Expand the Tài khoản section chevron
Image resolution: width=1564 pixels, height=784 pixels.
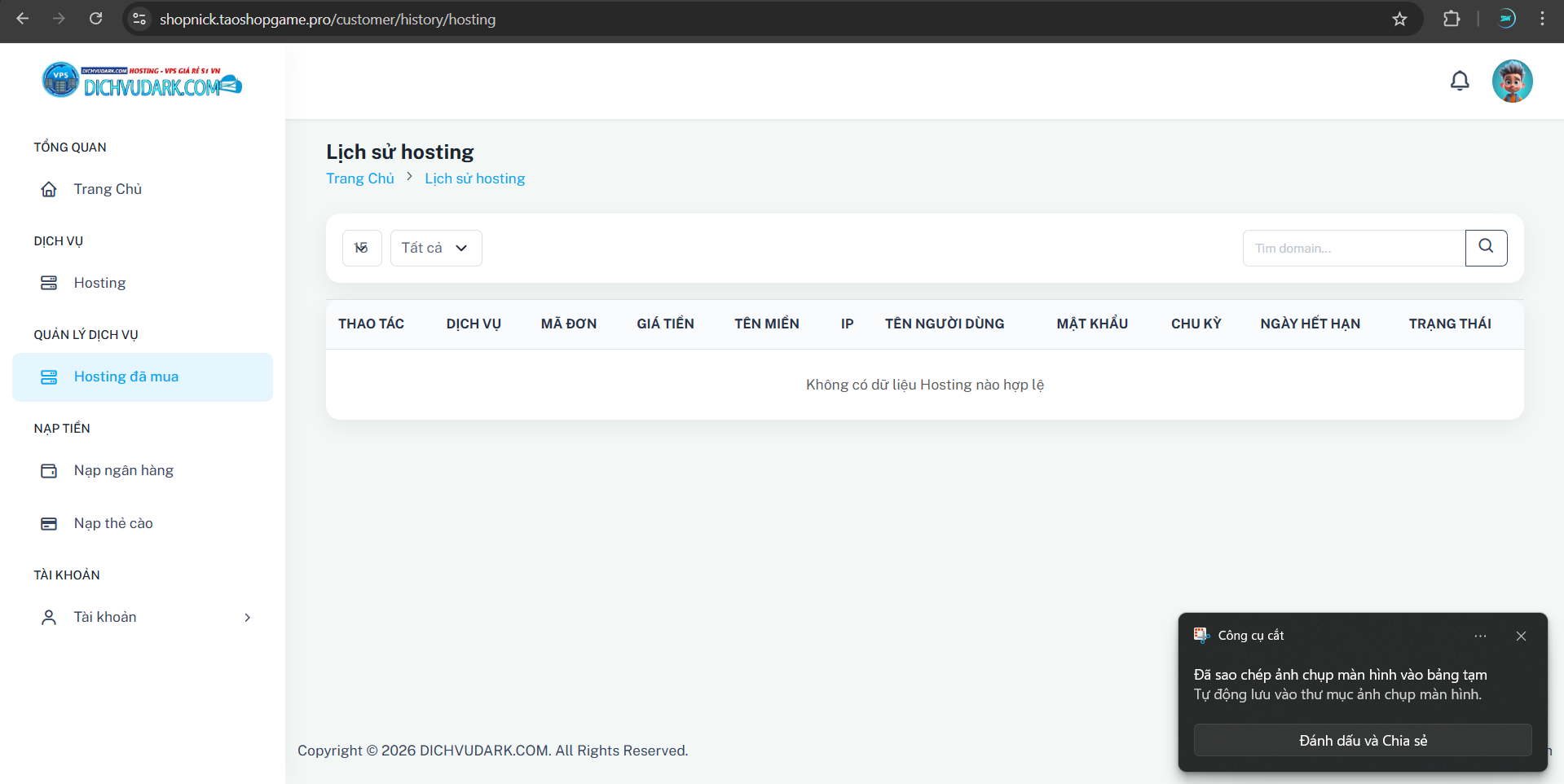[247, 618]
